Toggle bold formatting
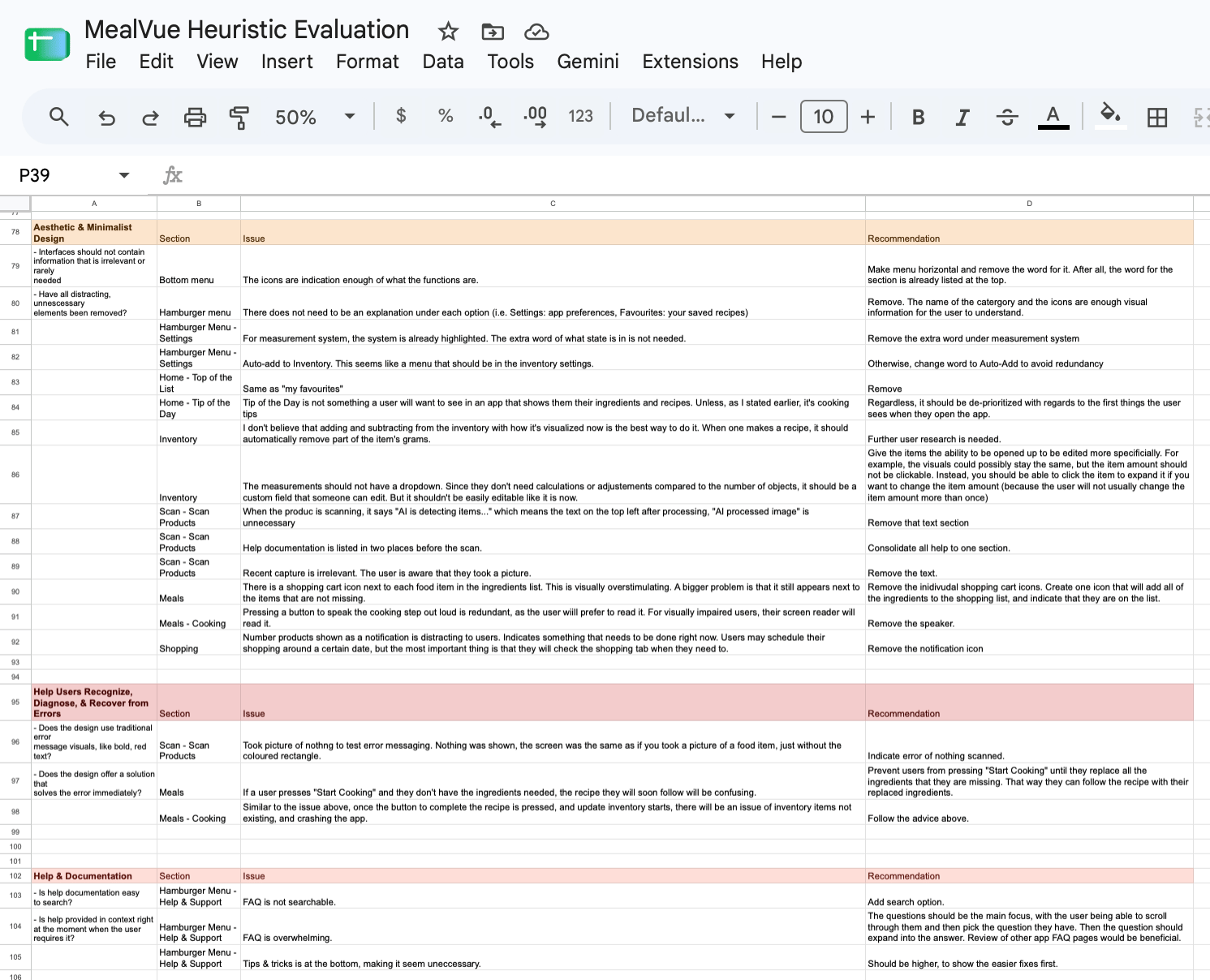1210x980 pixels. [x=919, y=117]
